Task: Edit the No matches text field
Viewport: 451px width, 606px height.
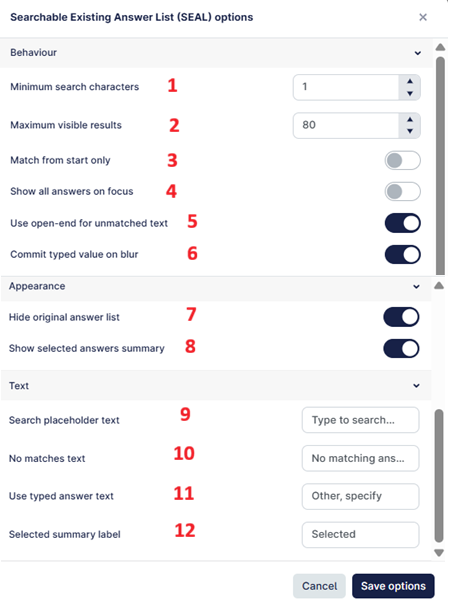Action: (x=360, y=458)
